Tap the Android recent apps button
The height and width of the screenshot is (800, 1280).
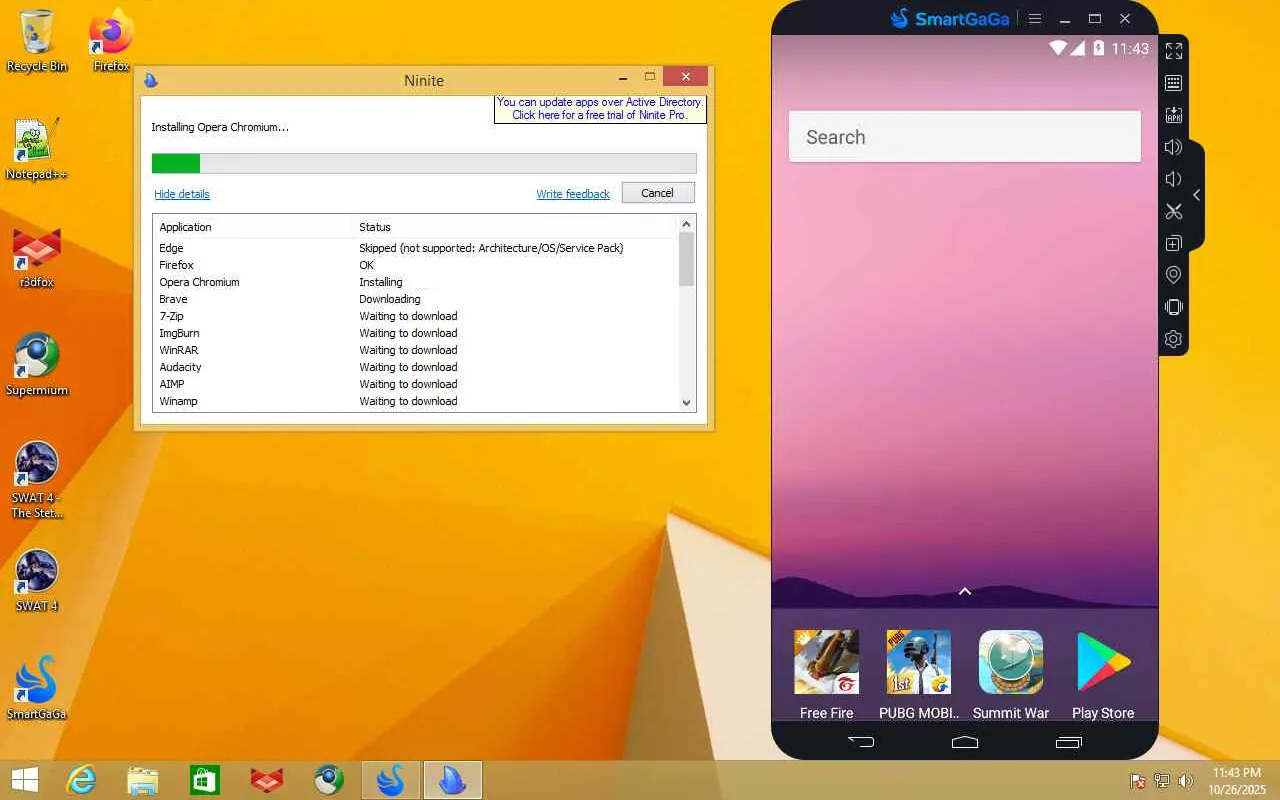click(1069, 742)
